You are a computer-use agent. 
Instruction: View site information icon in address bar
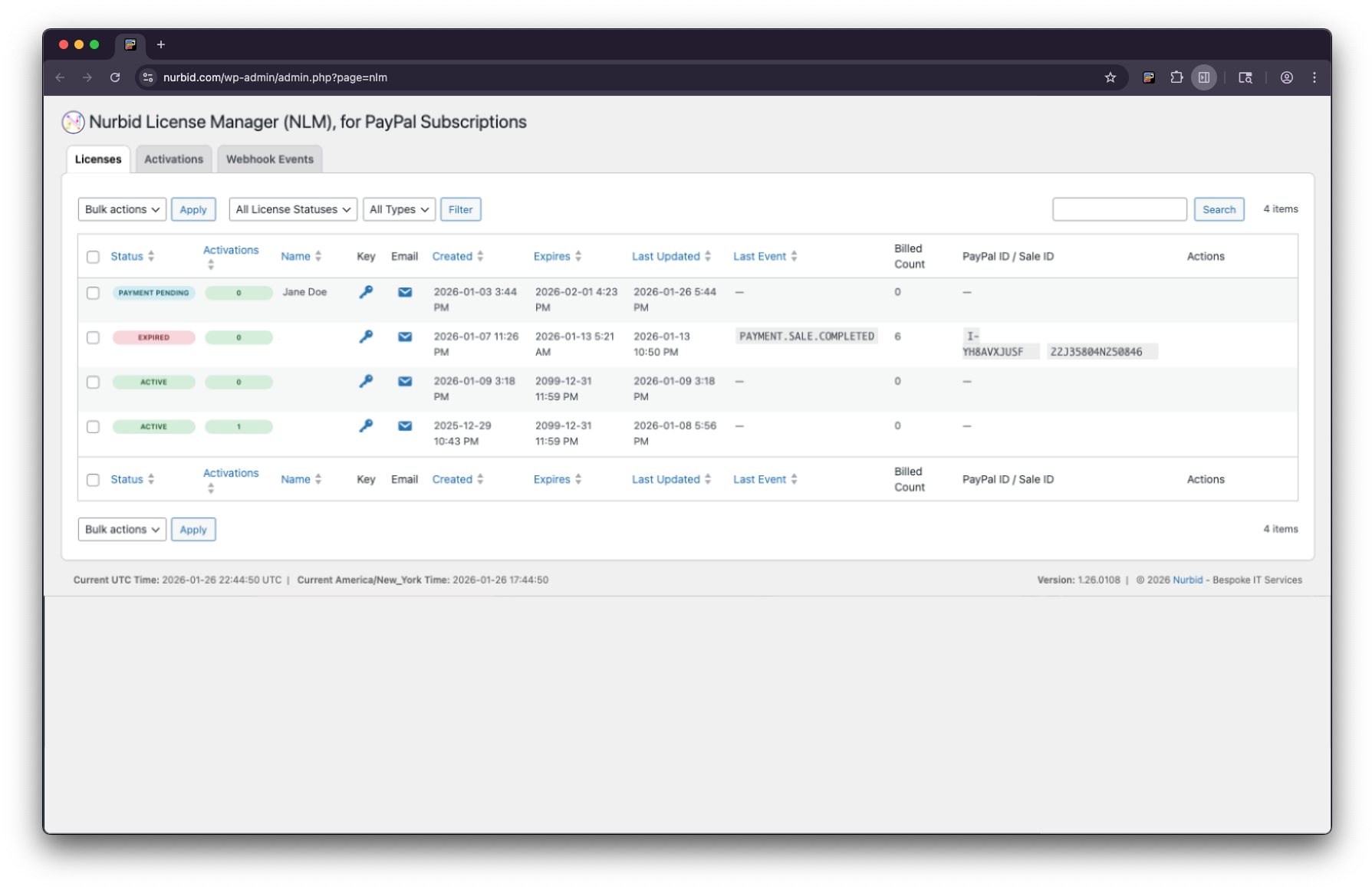tap(148, 77)
